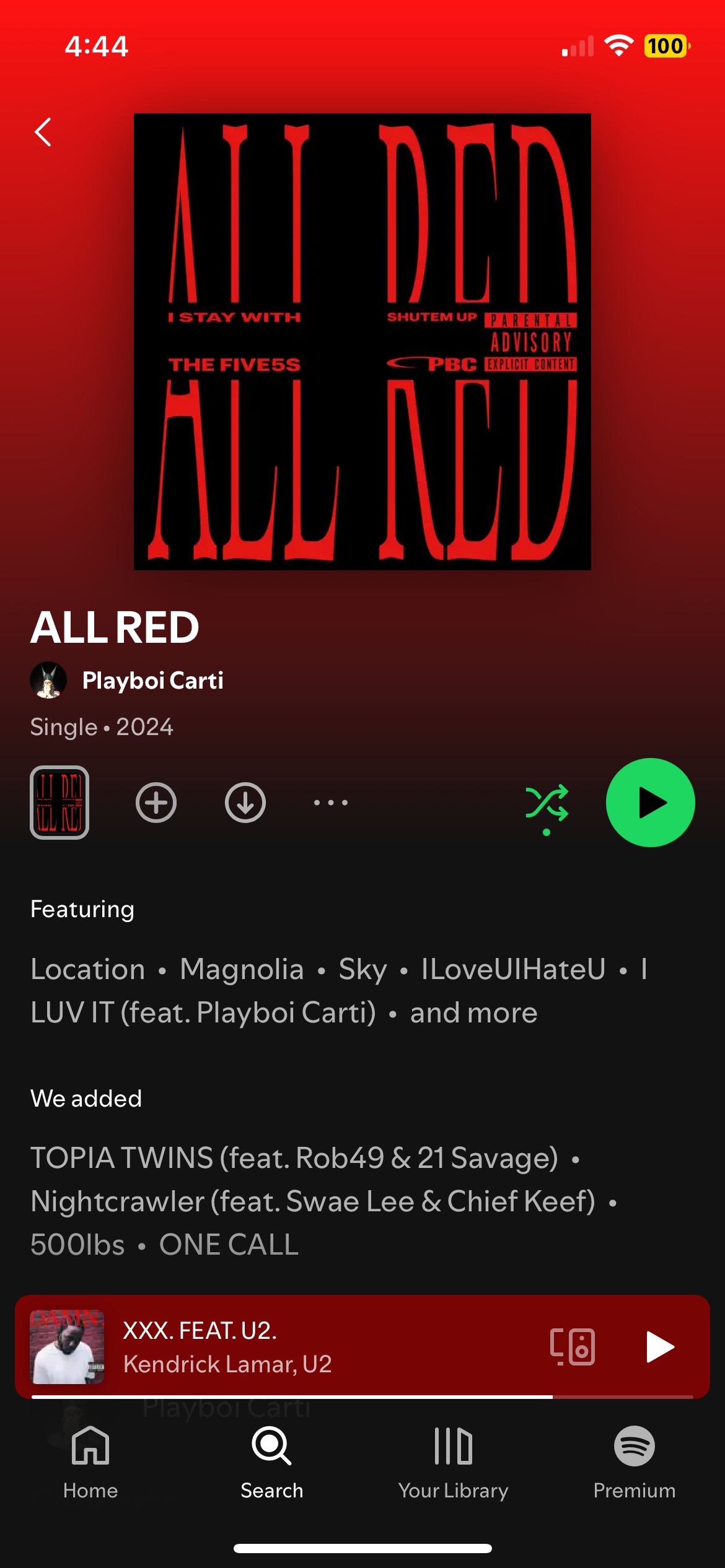Expand now playing bar via song title

(x=200, y=1330)
